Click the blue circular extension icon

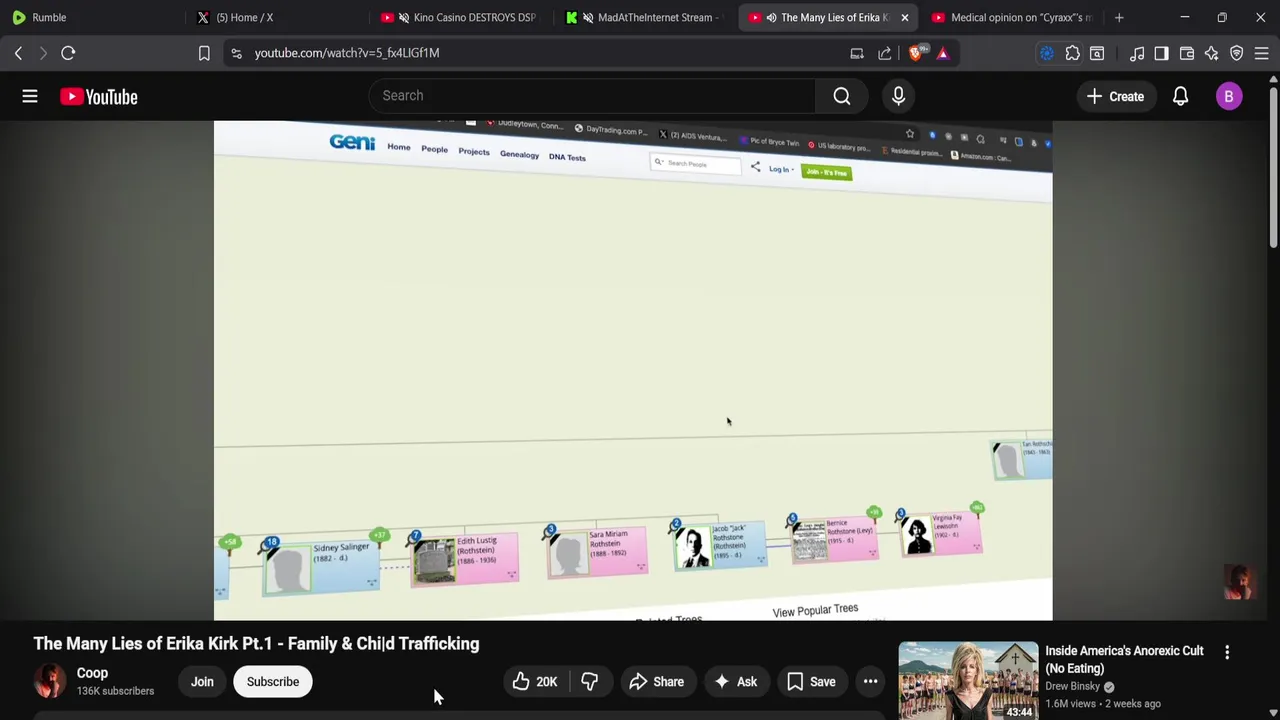(x=1047, y=53)
